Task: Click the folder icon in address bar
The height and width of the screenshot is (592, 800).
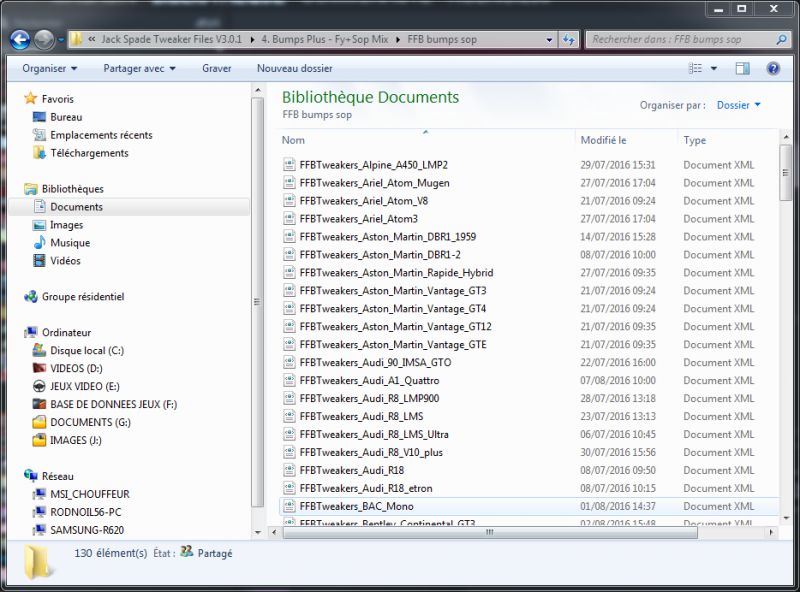Action: 76,39
